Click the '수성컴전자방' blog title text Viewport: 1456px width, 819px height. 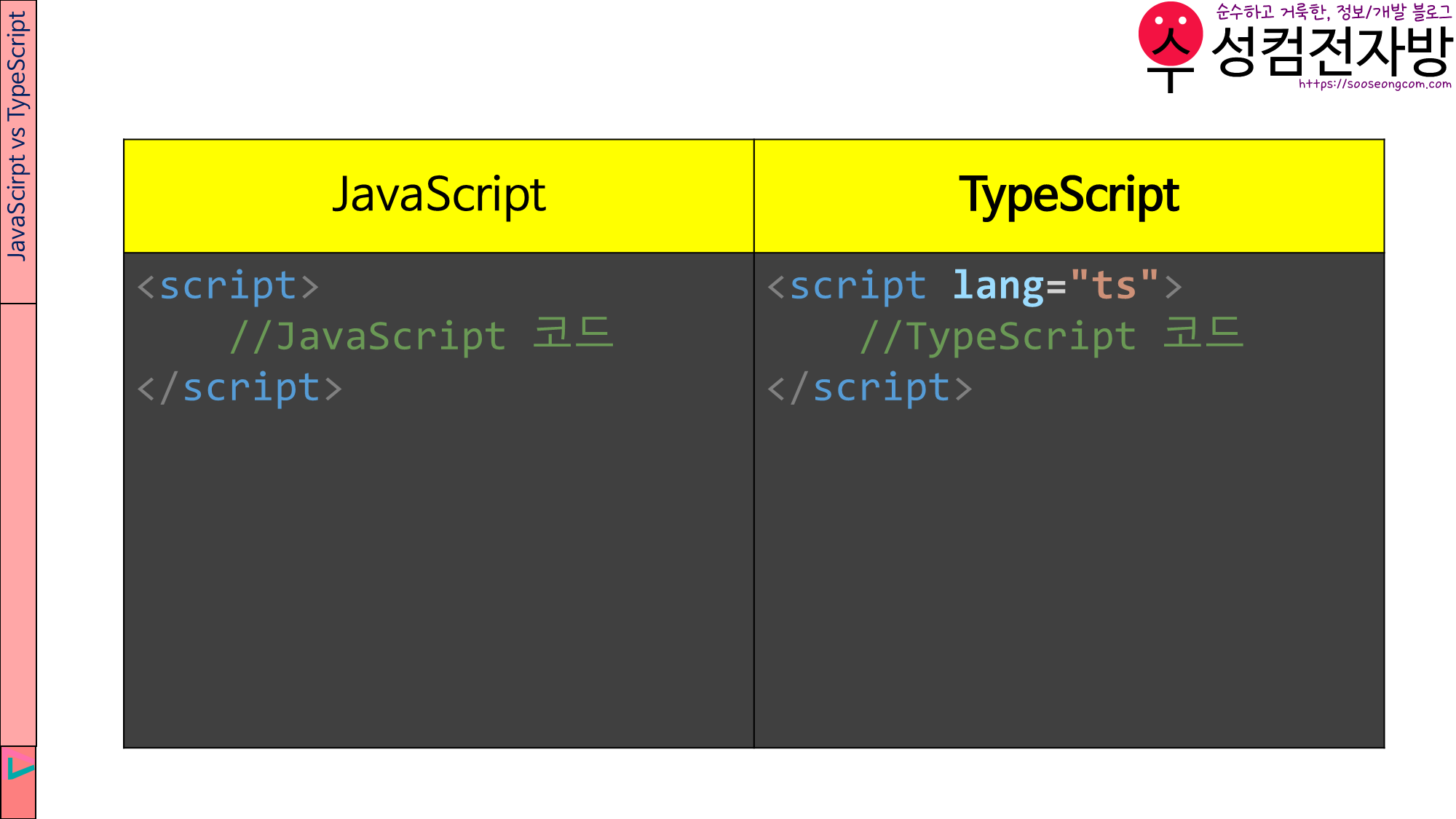(1332, 51)
